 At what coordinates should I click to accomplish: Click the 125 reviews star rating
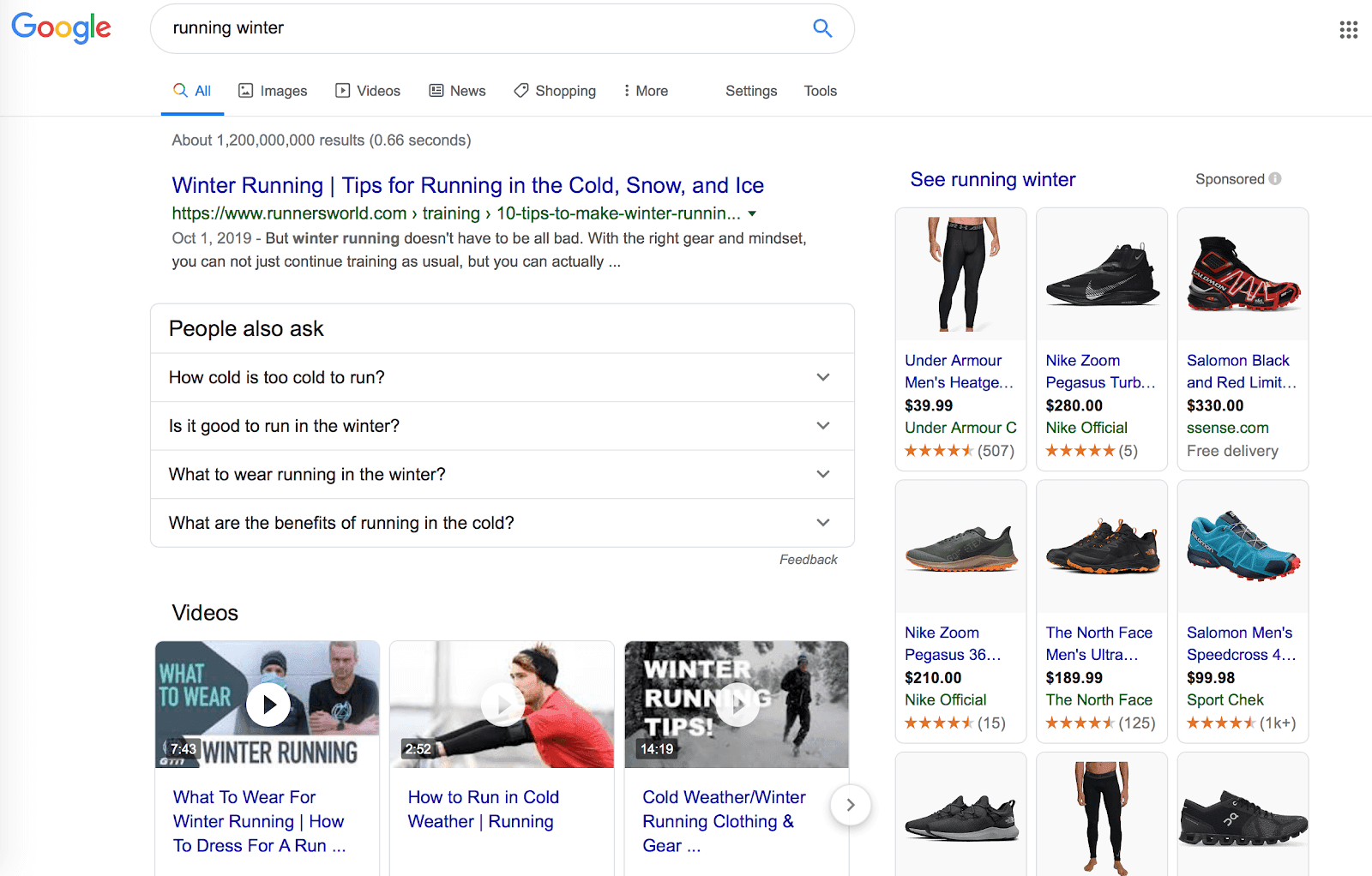point(1101,723)
